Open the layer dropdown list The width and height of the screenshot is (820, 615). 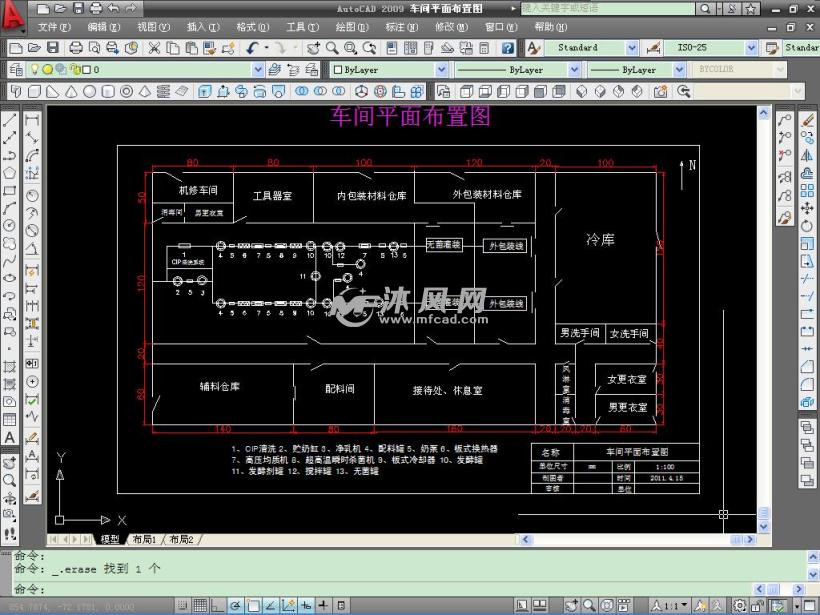pos(258,69)
